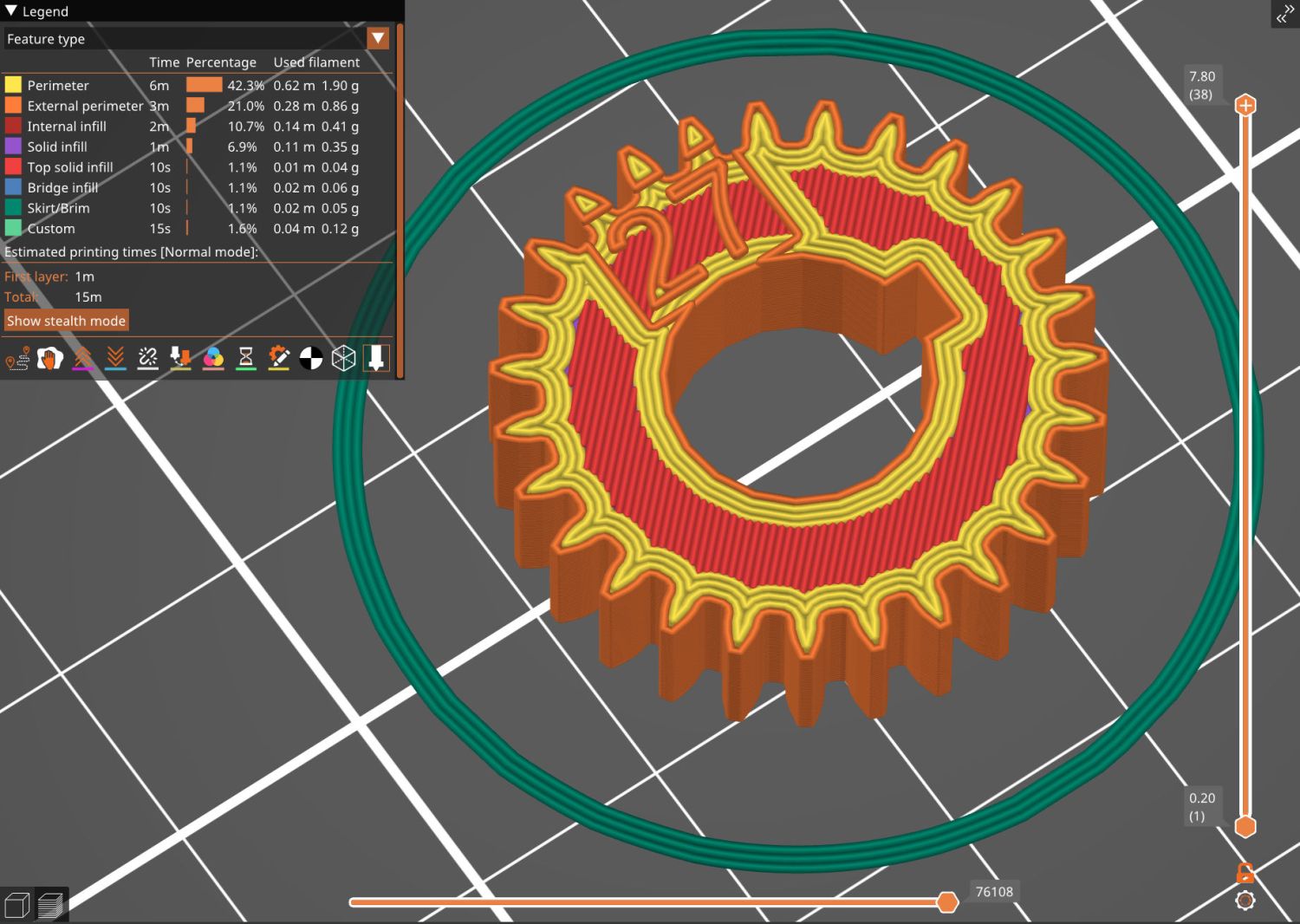1300x924 pixels.
Task: Show color changes with the color wheel icon
Action: coord(213,357)
